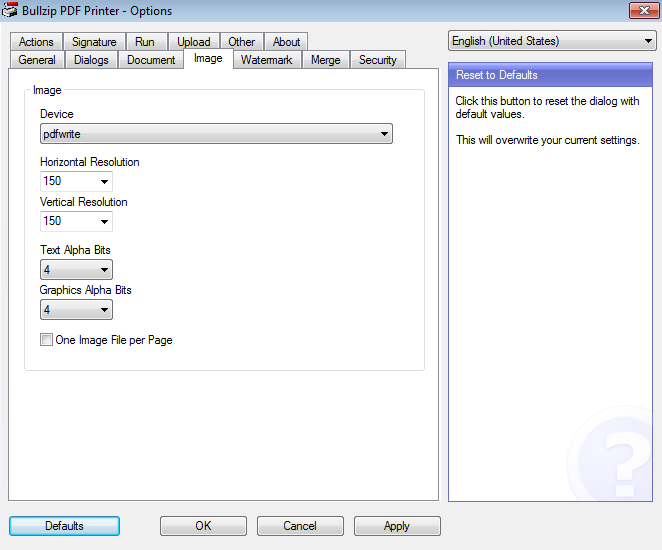Select the Image tab

208,58
